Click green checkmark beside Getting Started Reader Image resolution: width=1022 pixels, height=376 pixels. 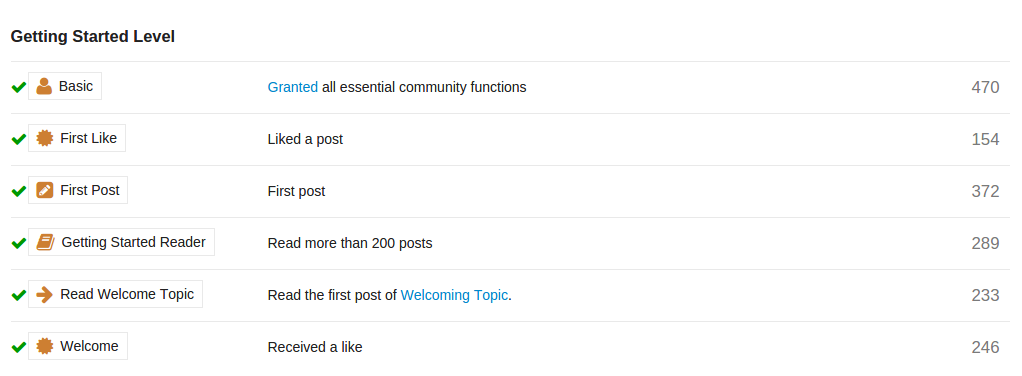(x=18, y=243)
